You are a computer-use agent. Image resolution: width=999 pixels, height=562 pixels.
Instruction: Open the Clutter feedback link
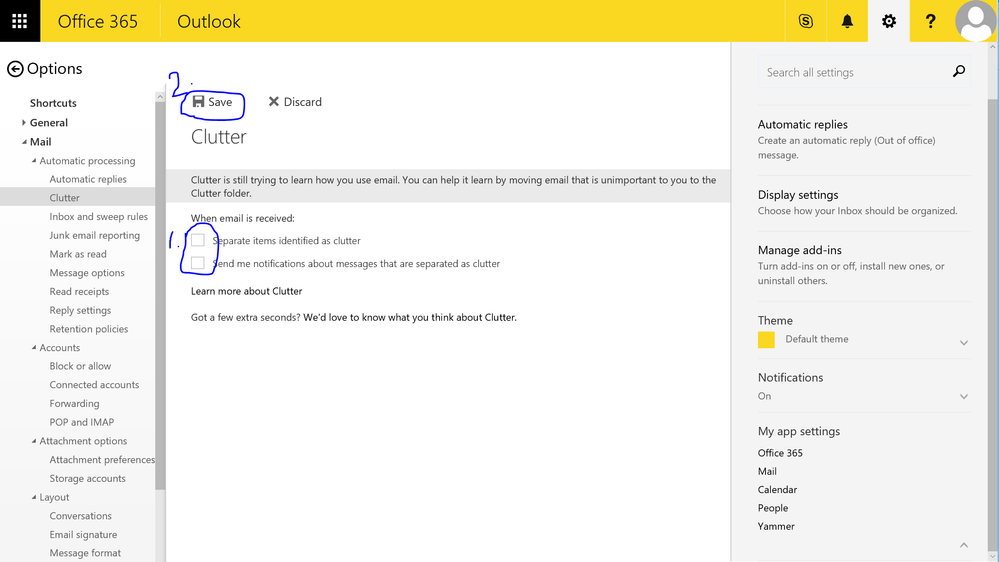click(x=410, y=317)
